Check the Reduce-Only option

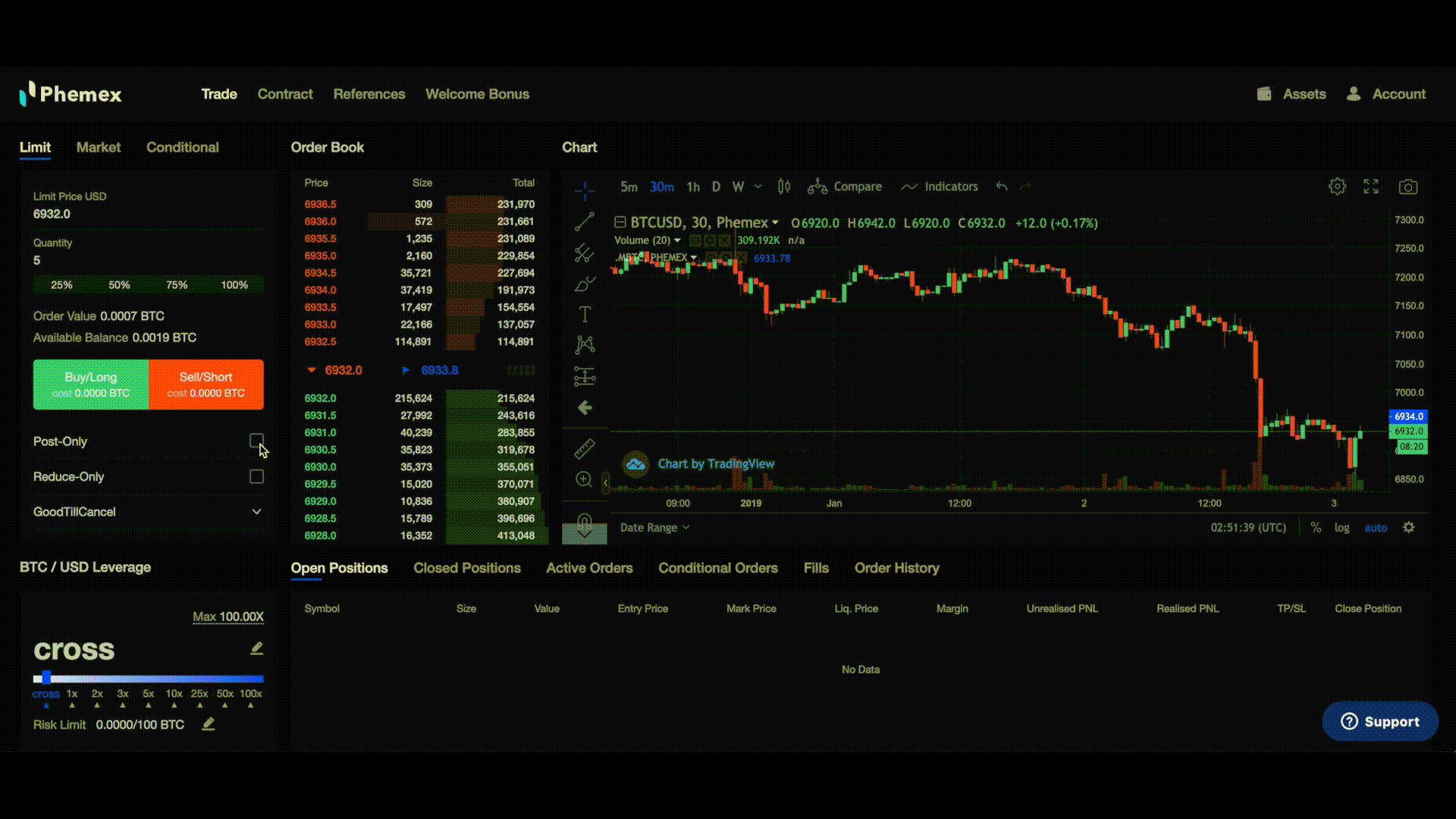(x=256, y=476)
